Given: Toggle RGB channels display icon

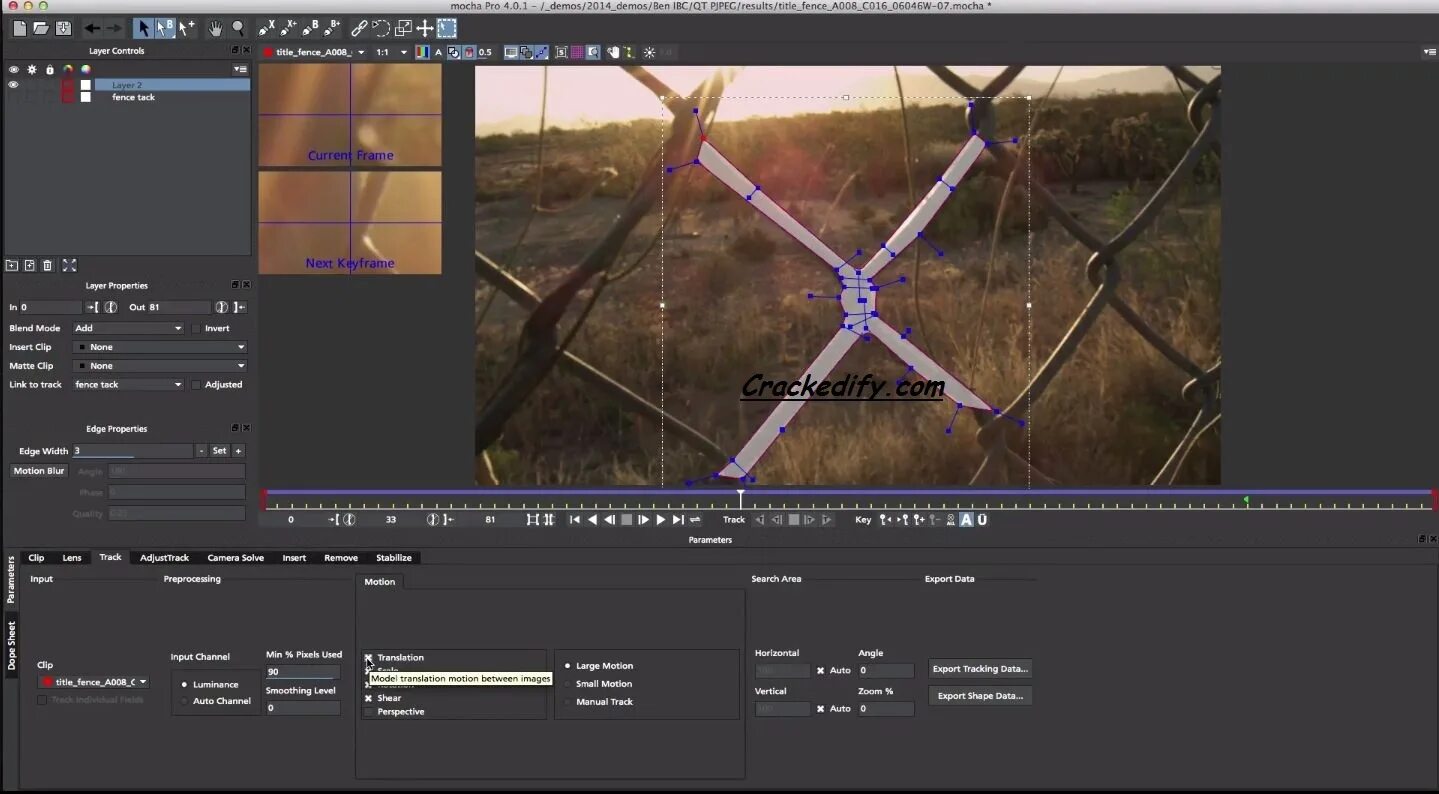Looking at the screenshot, I should point(422,52).
